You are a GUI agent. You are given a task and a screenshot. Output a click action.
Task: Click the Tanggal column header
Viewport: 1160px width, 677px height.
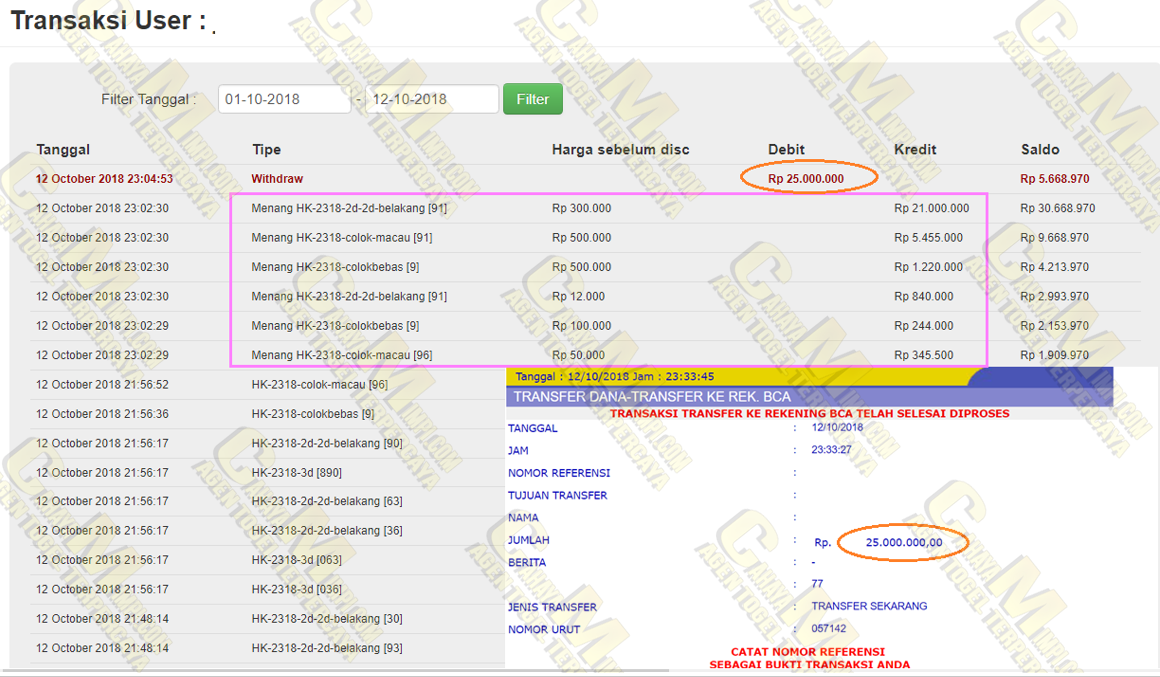click(x=63, y=149)
